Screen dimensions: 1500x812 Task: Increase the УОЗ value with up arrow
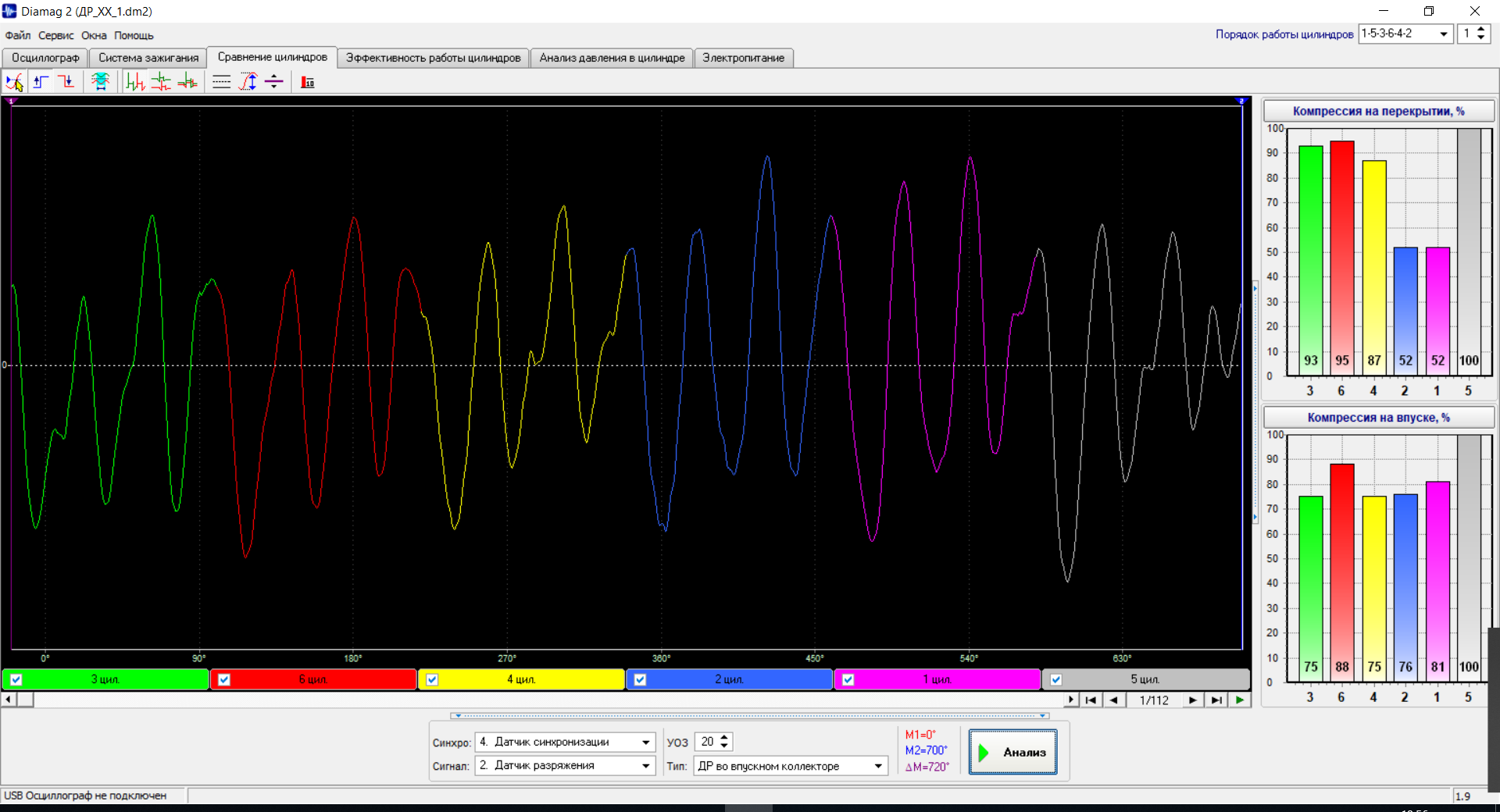(725, 738)
